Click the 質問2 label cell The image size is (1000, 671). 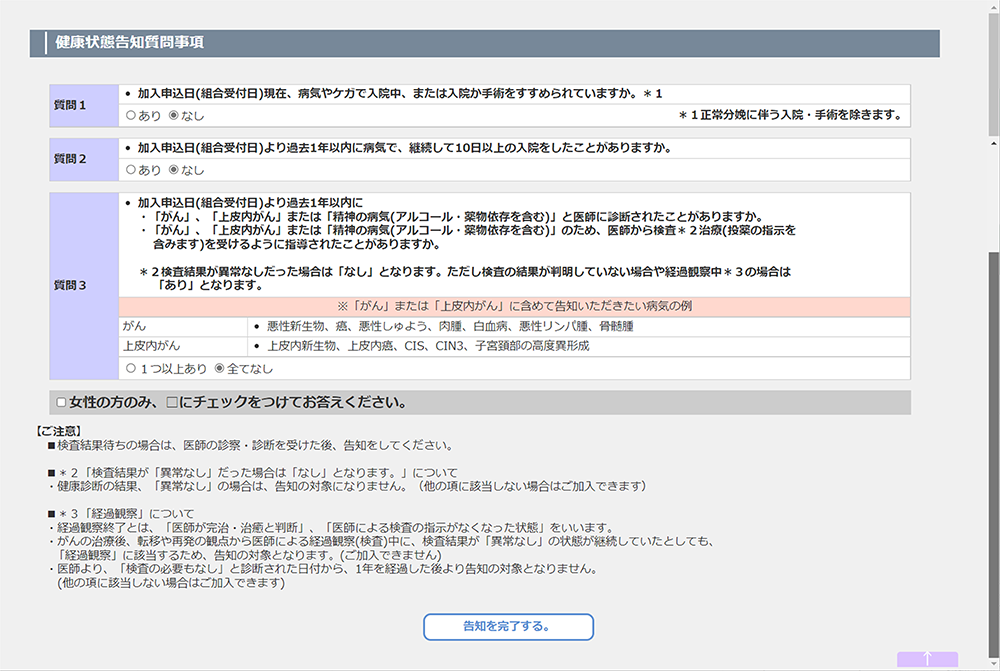(84, 160)
